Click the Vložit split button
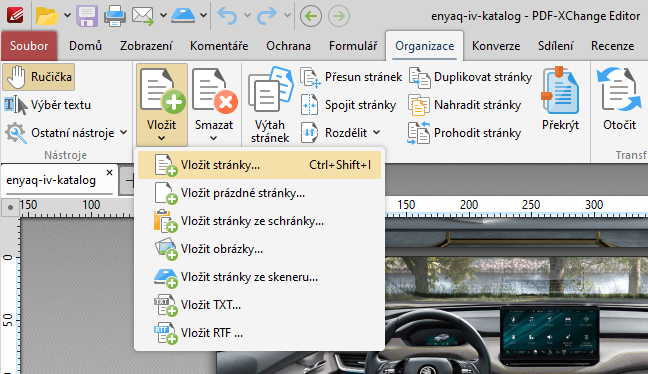648x374 pixels. pyautogui.click(x=162, y=105)
